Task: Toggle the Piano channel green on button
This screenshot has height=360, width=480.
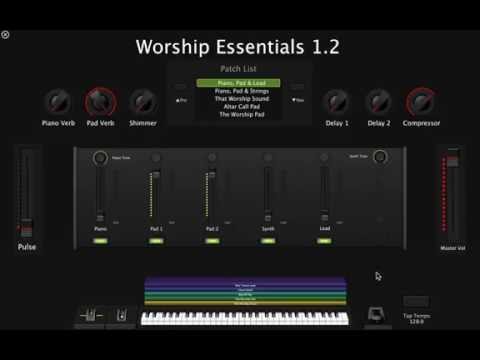Action: [x=100, y=241]
